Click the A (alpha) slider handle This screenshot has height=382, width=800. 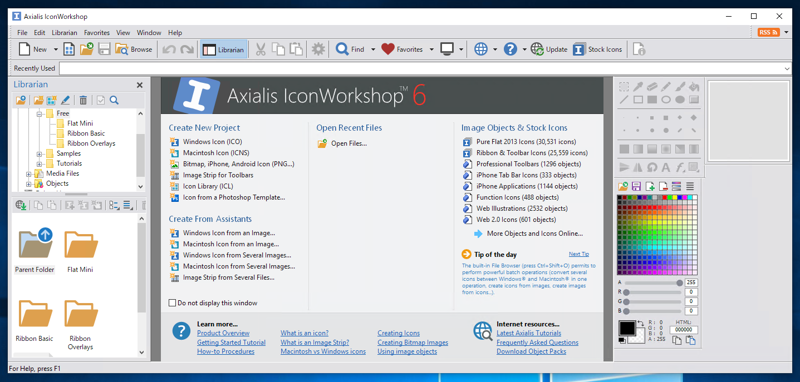tap(679, 283)
